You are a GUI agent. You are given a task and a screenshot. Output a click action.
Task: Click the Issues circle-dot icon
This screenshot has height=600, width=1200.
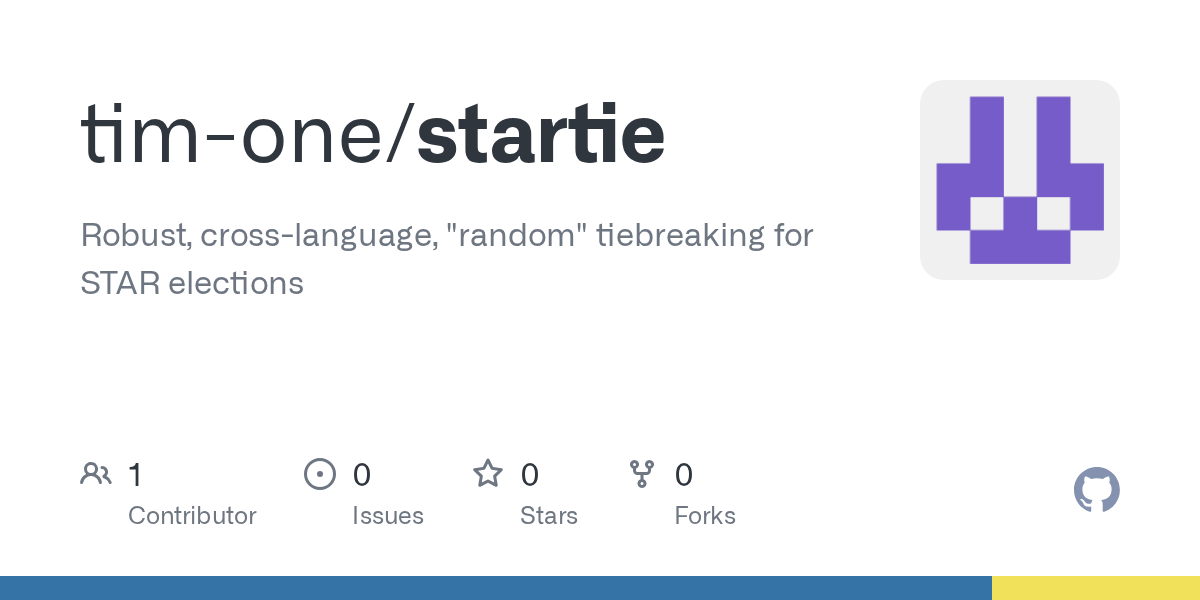[319, 474]
